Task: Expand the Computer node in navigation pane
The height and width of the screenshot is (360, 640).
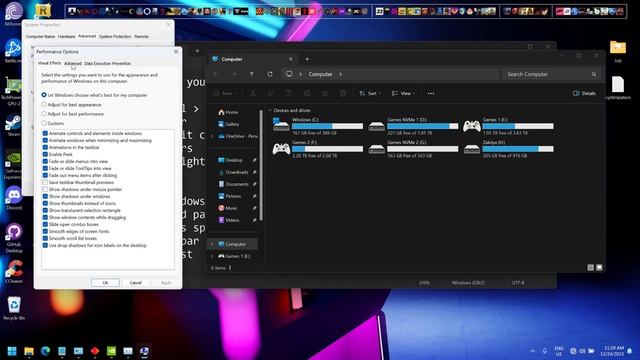Action: pos(212,244)
